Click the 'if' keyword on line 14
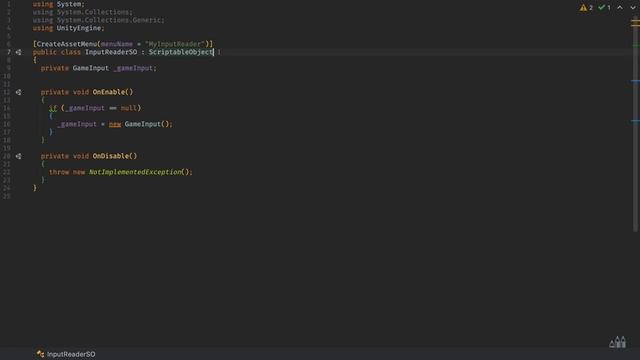Image resolution: width=640 pixels, height=360 pixels. tap(53, 108)
